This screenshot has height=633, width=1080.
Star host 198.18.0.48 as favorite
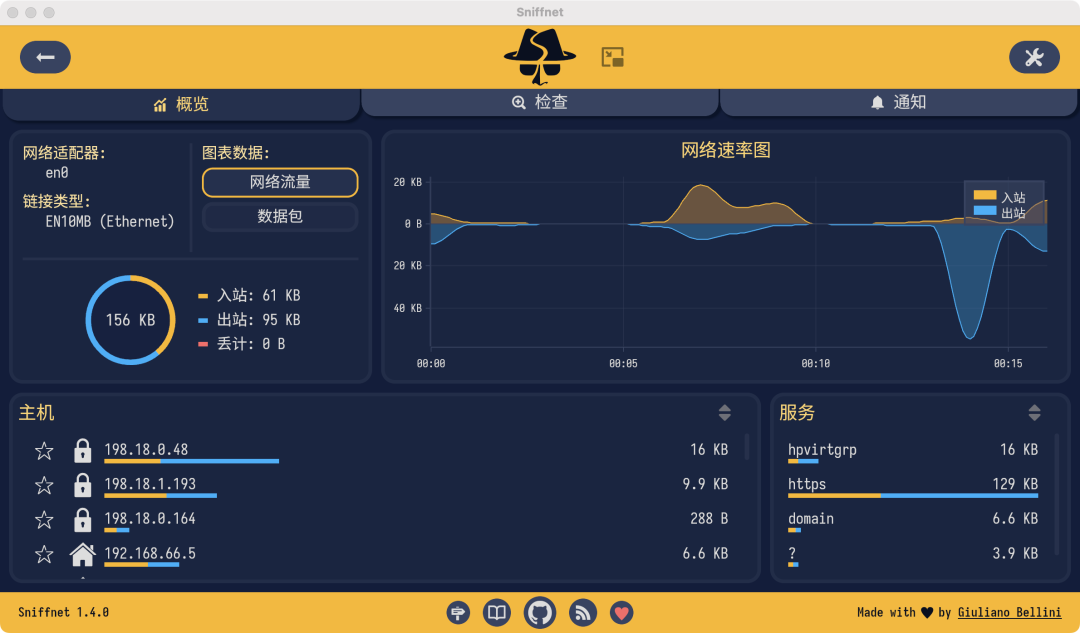coord(44,451)
